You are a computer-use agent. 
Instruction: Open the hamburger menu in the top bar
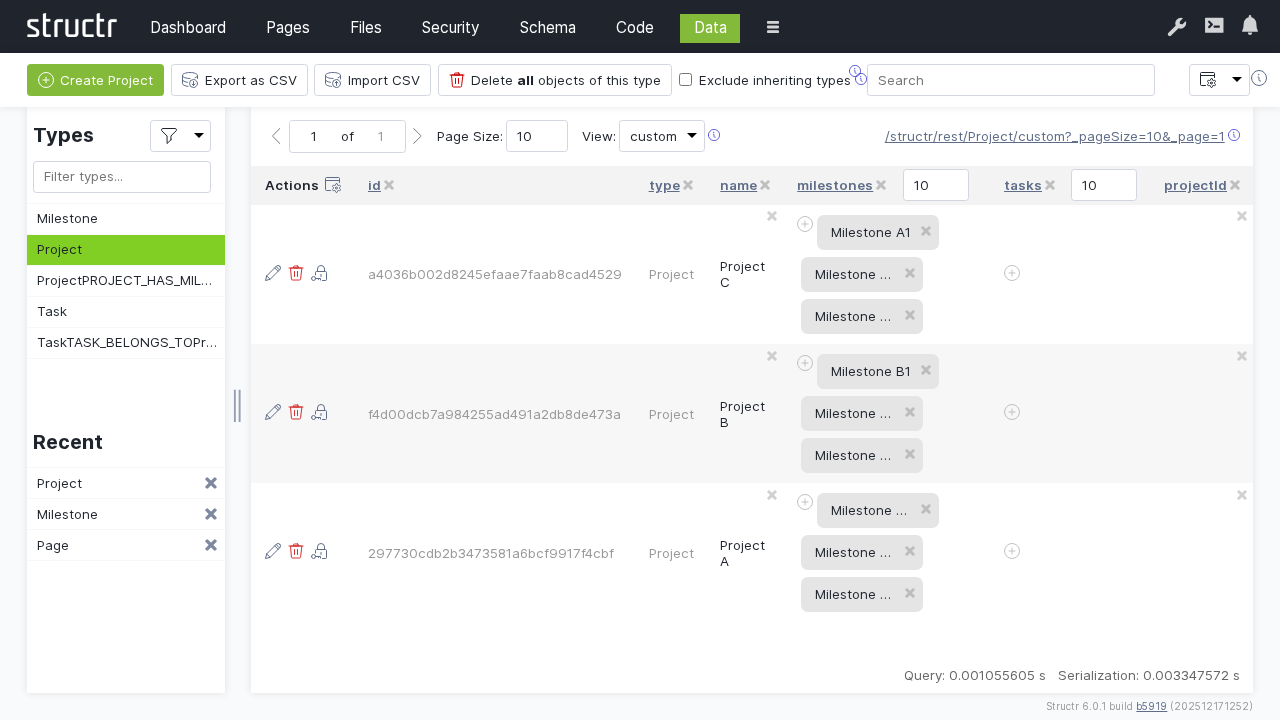[773, 28]
